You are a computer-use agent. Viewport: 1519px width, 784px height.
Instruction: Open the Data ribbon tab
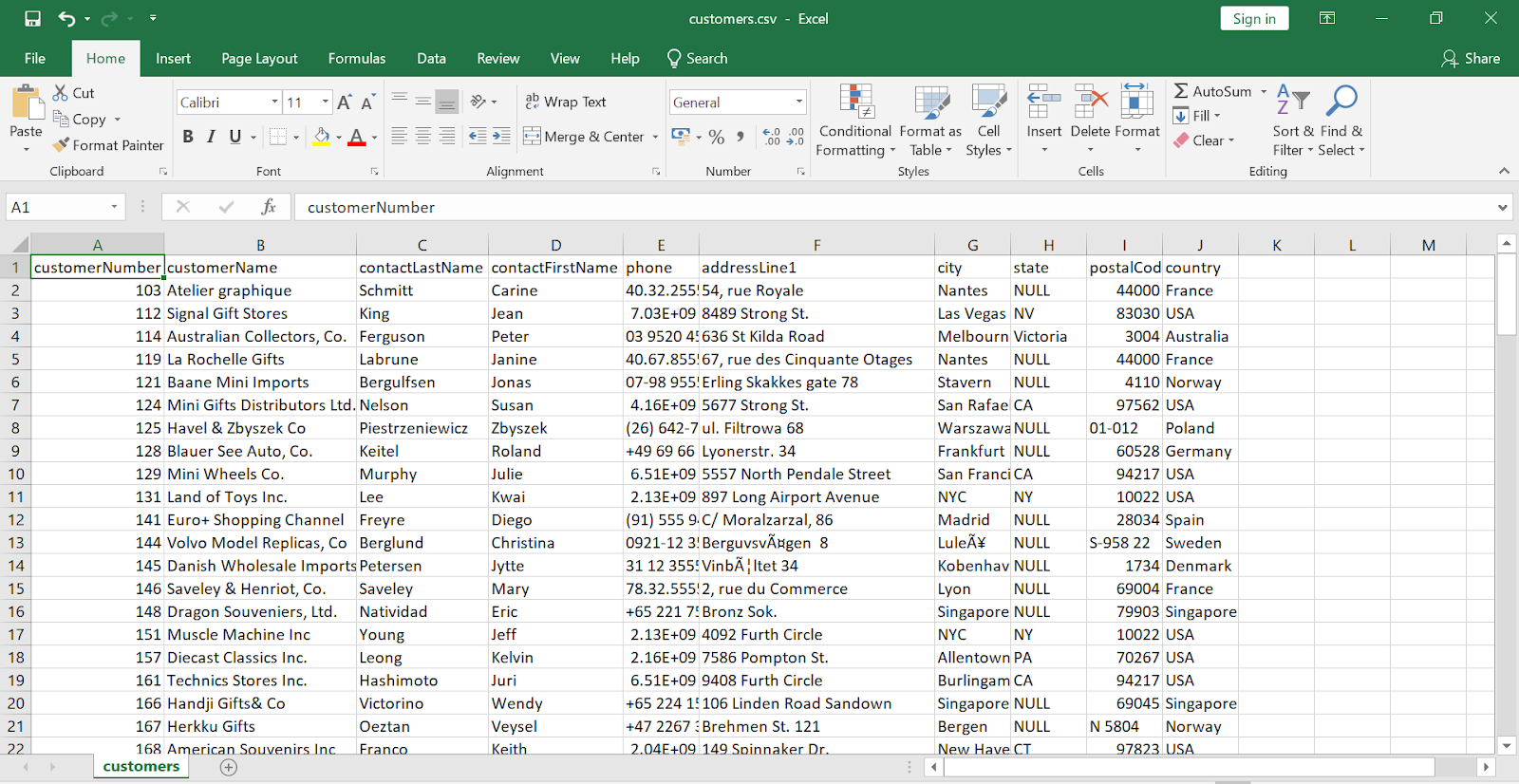[x=431, y=59]
